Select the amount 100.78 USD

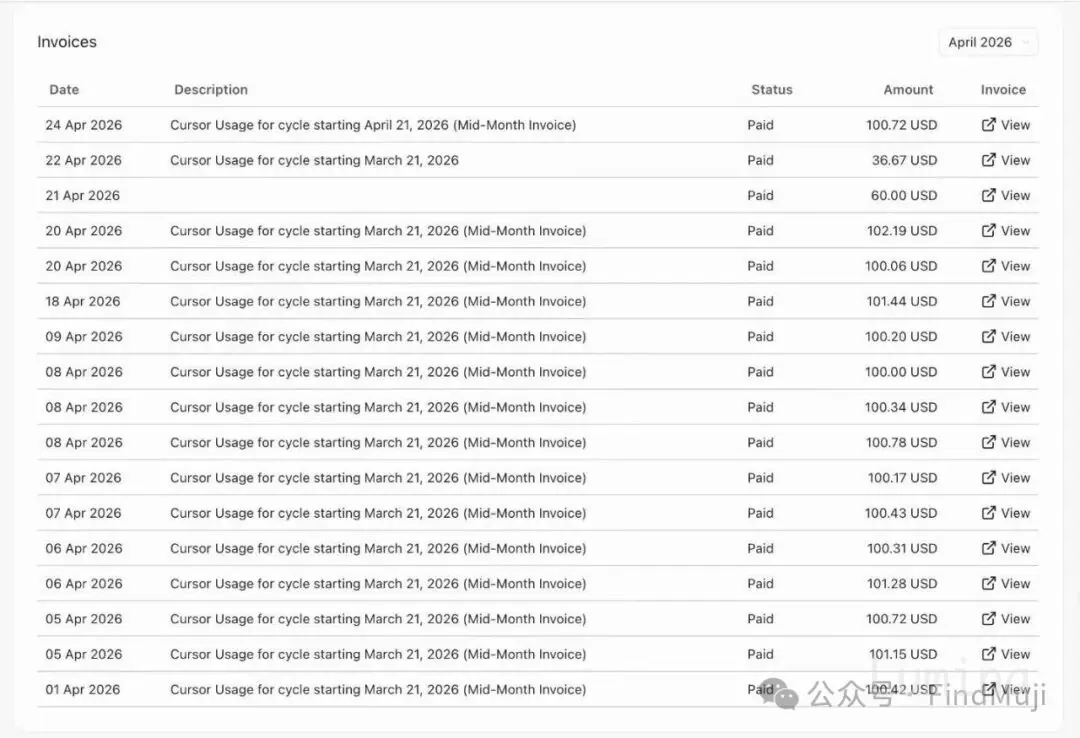(902, 442)
